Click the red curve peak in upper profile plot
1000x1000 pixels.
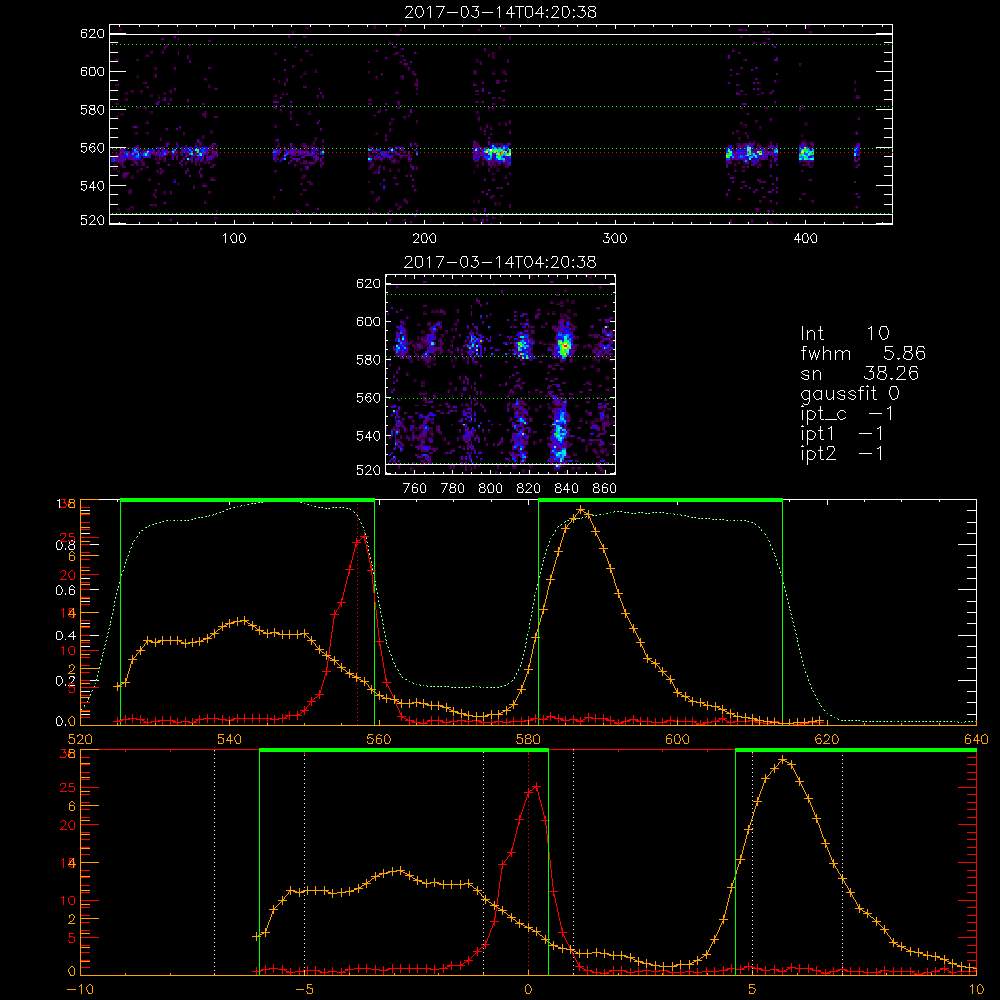click(x=363, y=537)
